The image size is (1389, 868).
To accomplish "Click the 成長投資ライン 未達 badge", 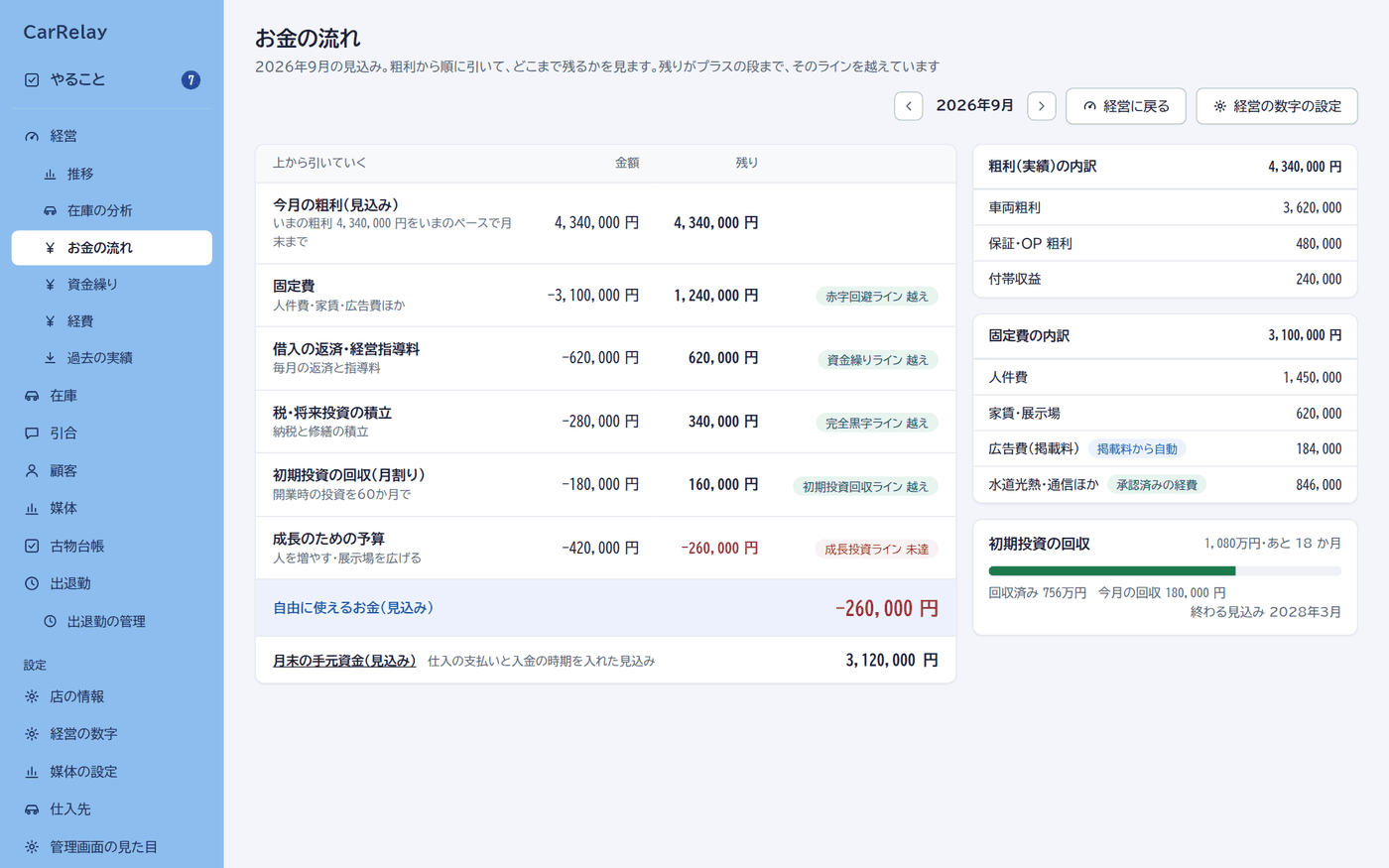I will (877, 549).
